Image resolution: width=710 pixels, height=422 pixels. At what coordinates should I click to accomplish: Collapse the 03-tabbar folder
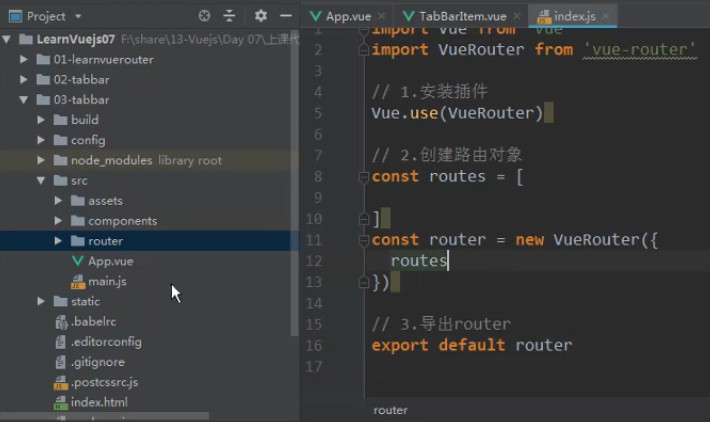point(24,100)
